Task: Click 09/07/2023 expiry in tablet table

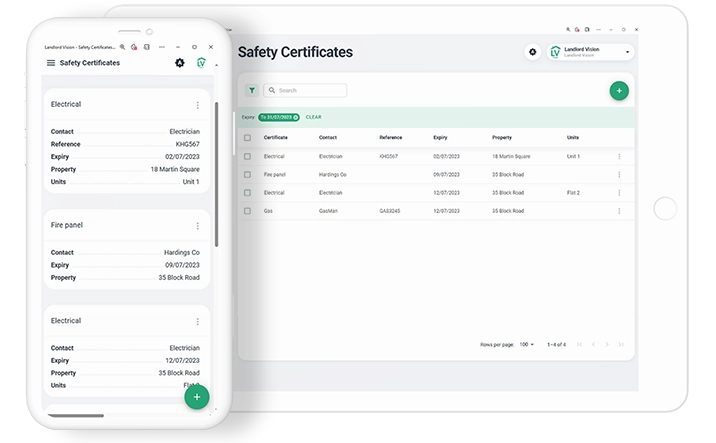Action: (x=446, y=174)
